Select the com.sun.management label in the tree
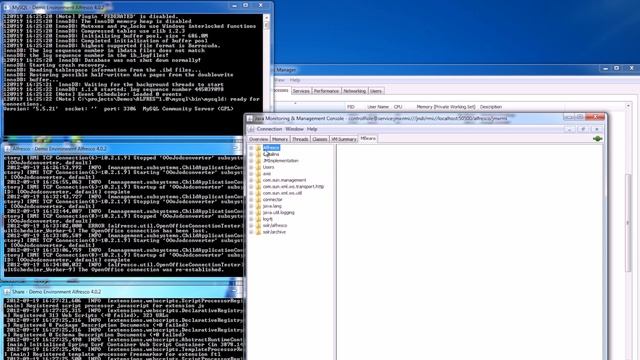The width and height of the screenshot is (640, 360). (284, 180)
